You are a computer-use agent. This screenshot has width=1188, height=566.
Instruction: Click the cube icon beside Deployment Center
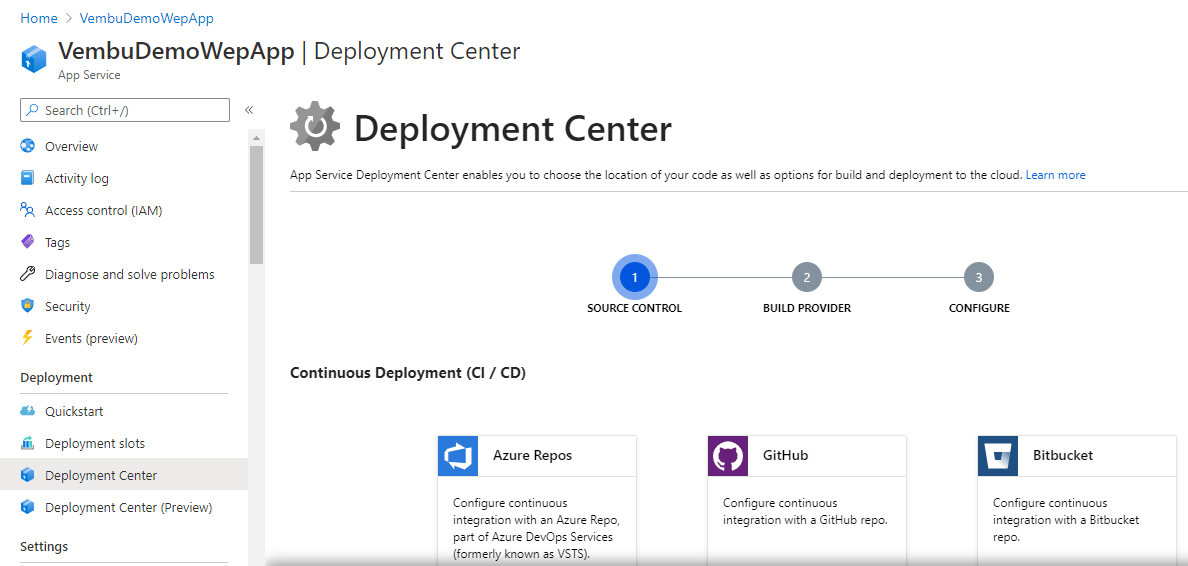(28, 475)
